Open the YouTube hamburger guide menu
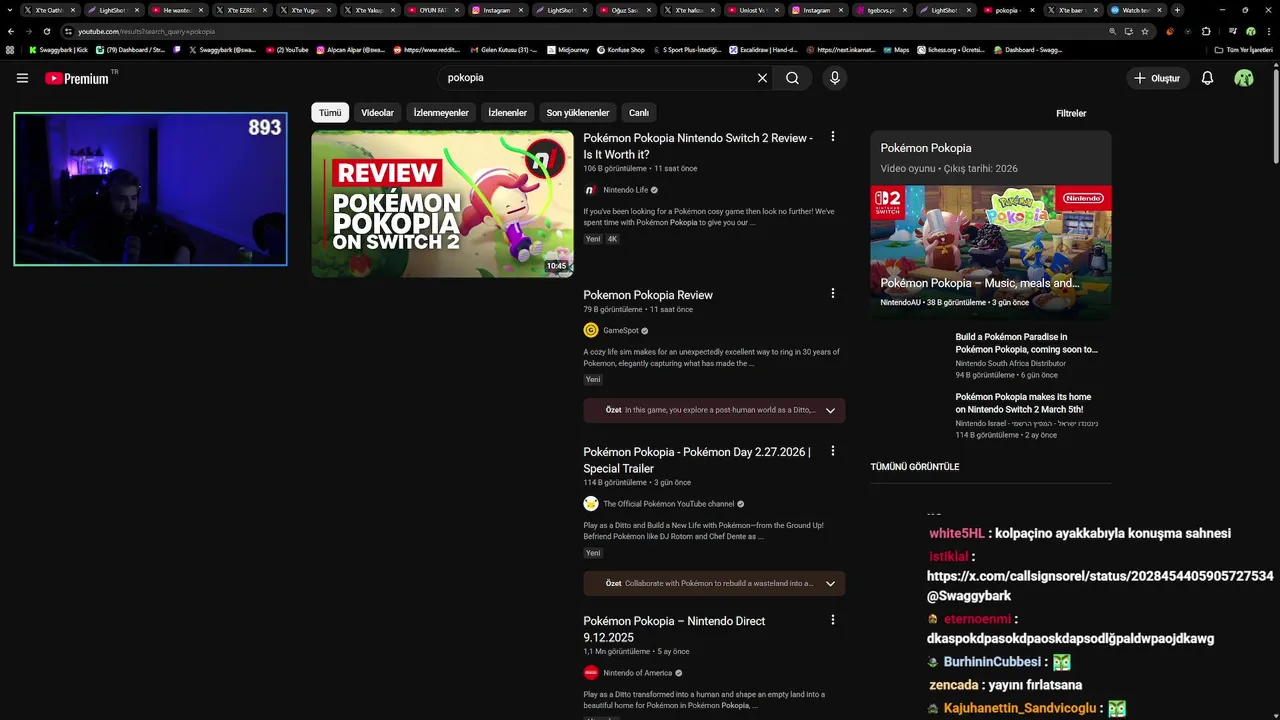This screenshot has width=1280, height=720. (22, 78)
